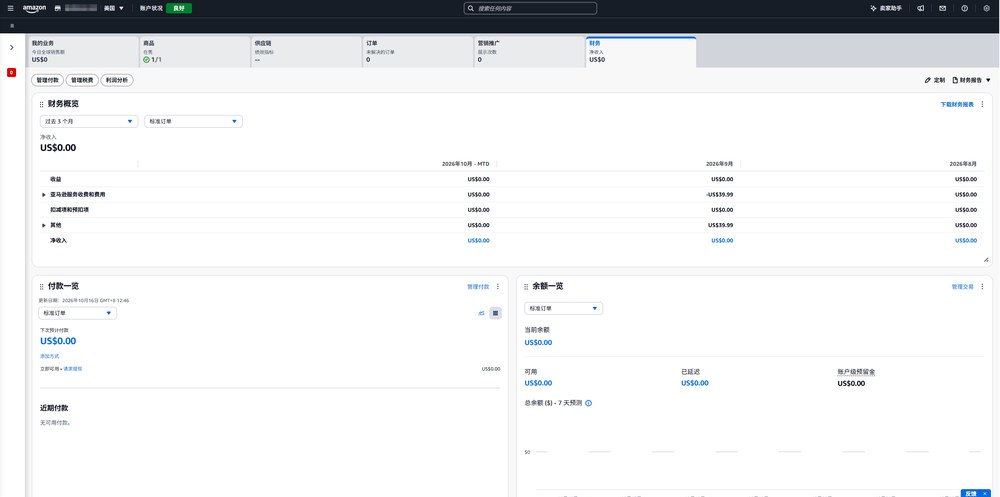Image resolution: width=1000 pixels, height=497 pixels.
Task: Click the 2026年9月 net income US$0.00 link
Action: pyautogui.click(x=722, y=241)
